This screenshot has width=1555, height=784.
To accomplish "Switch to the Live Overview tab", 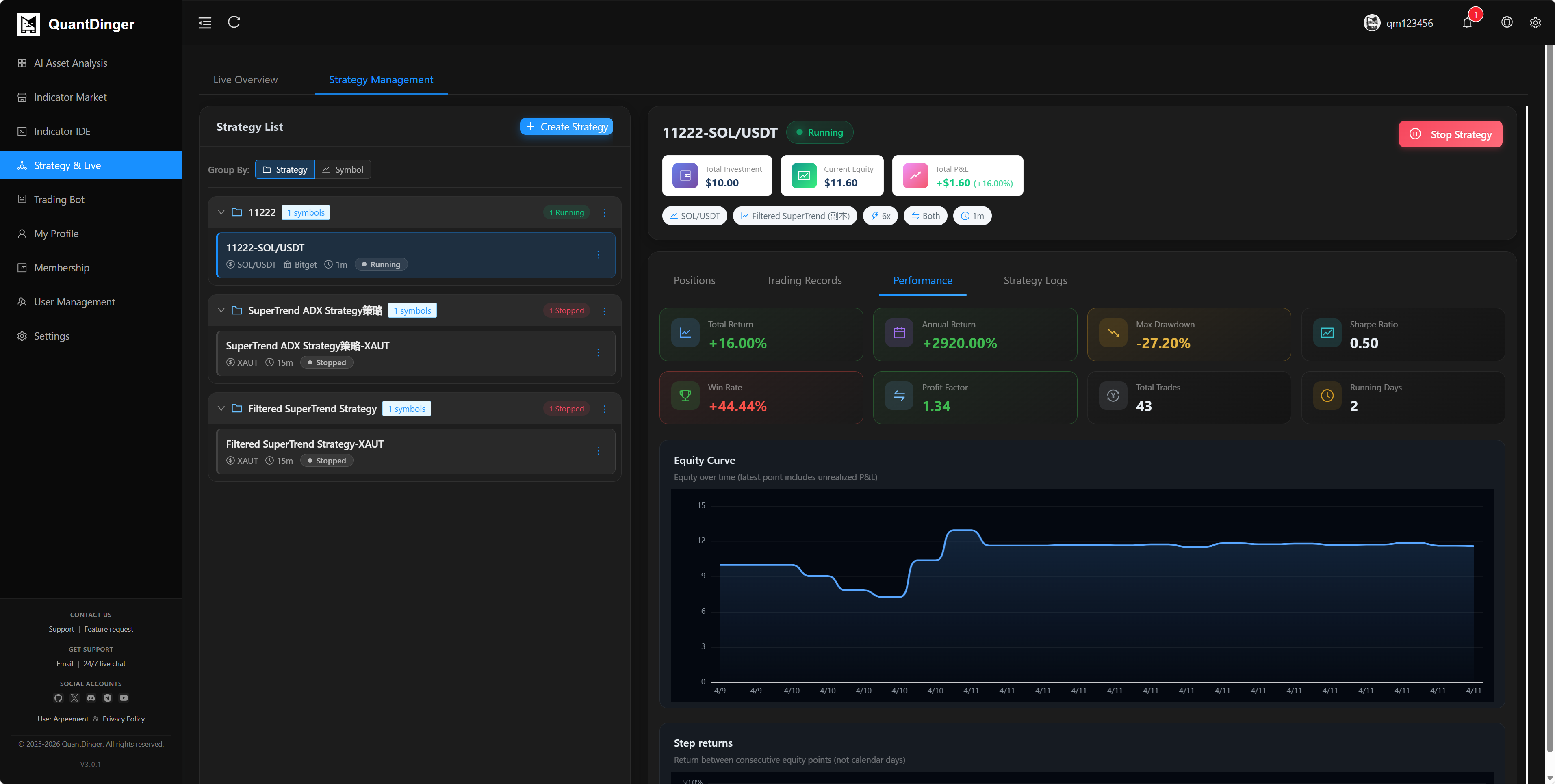I will tap(245, 80).
